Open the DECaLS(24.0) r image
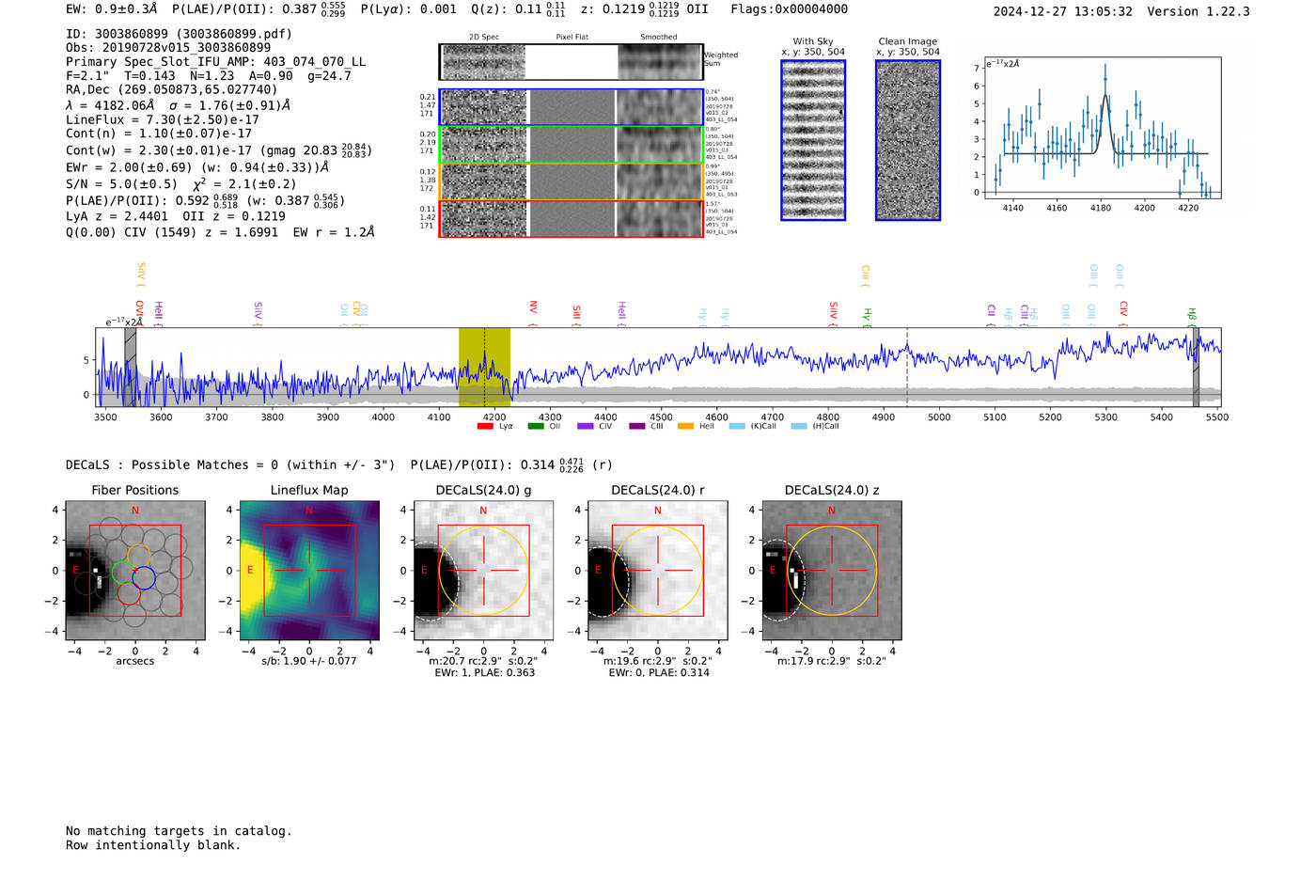 tap(658, 571)
